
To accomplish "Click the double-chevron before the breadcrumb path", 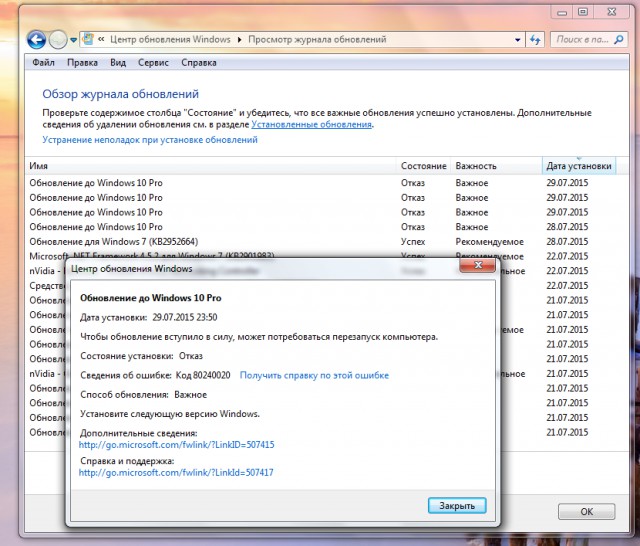I will point(101,40).
